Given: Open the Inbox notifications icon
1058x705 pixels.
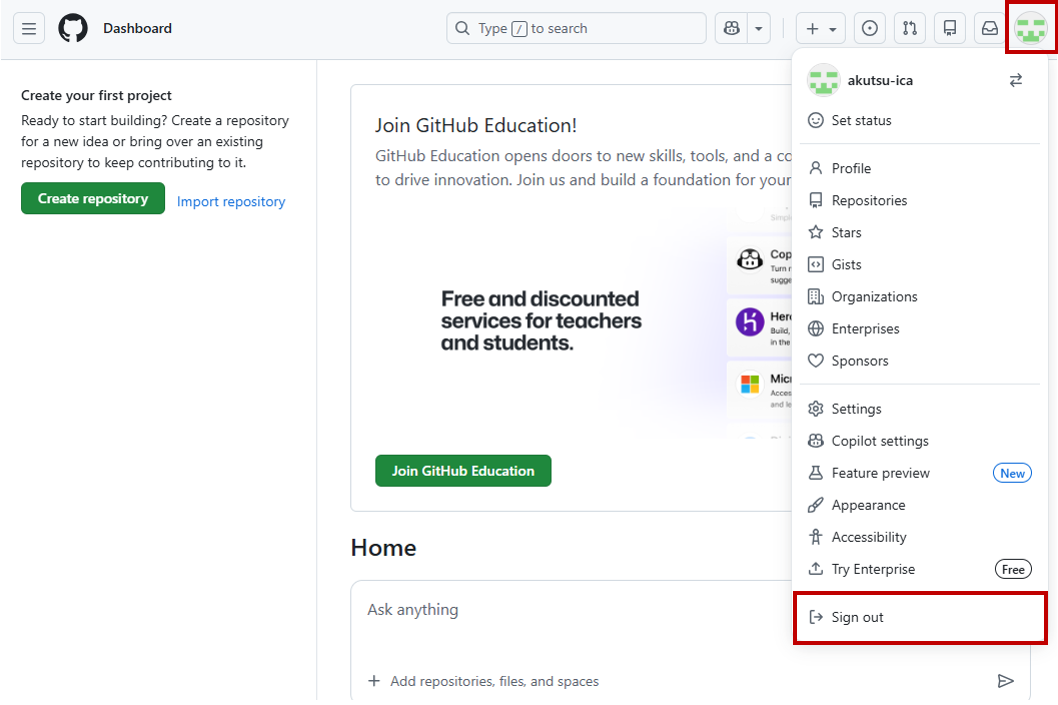Looking at the screenshot, I should (x=990, y=29).
